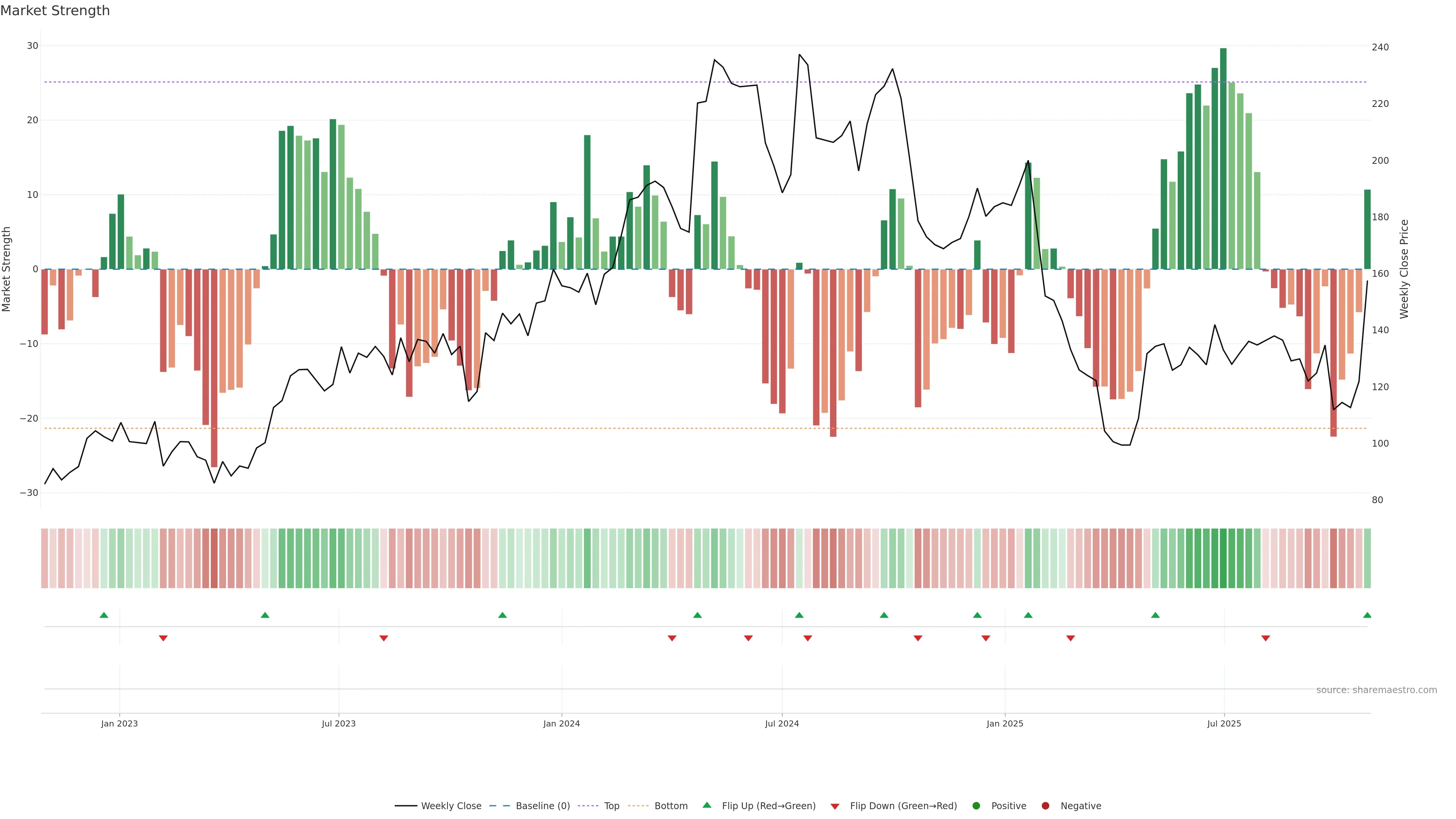Viewport: 1456px width, 819px height.
Task: Click the Weekly Close Price axis title
Action: pyautogui.click(x=1404, y=269)
